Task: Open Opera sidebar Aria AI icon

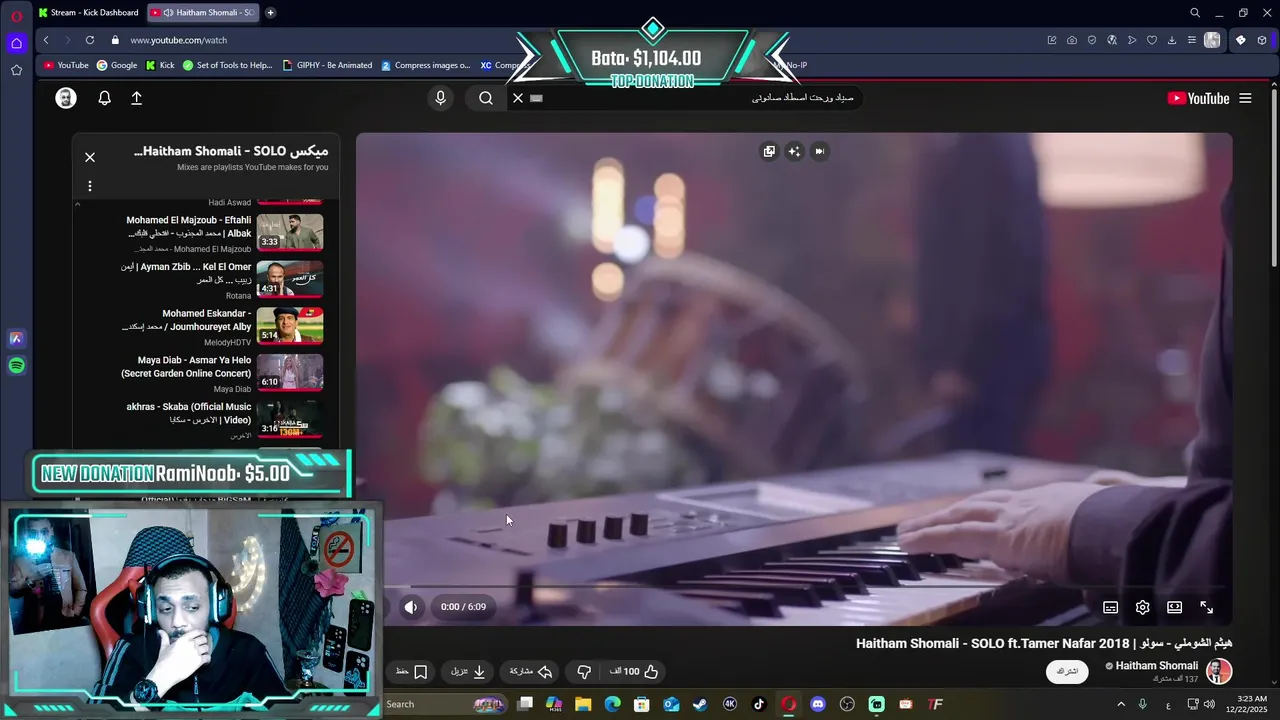Action: 16,339
